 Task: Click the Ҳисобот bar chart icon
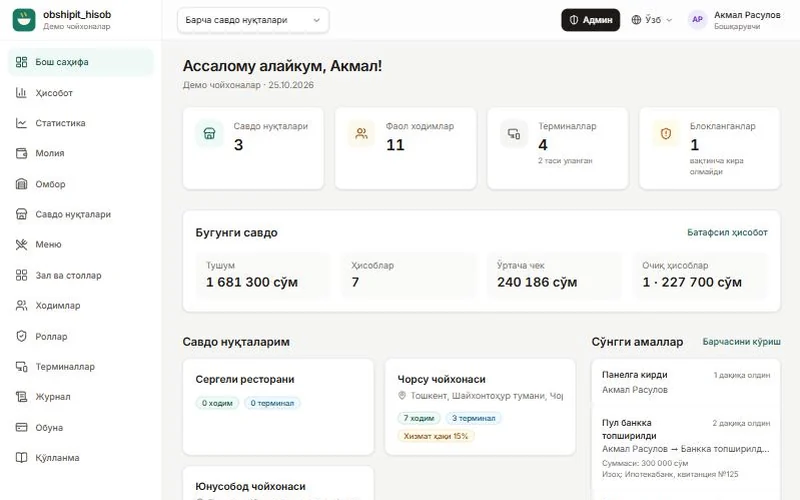[21, 92]
